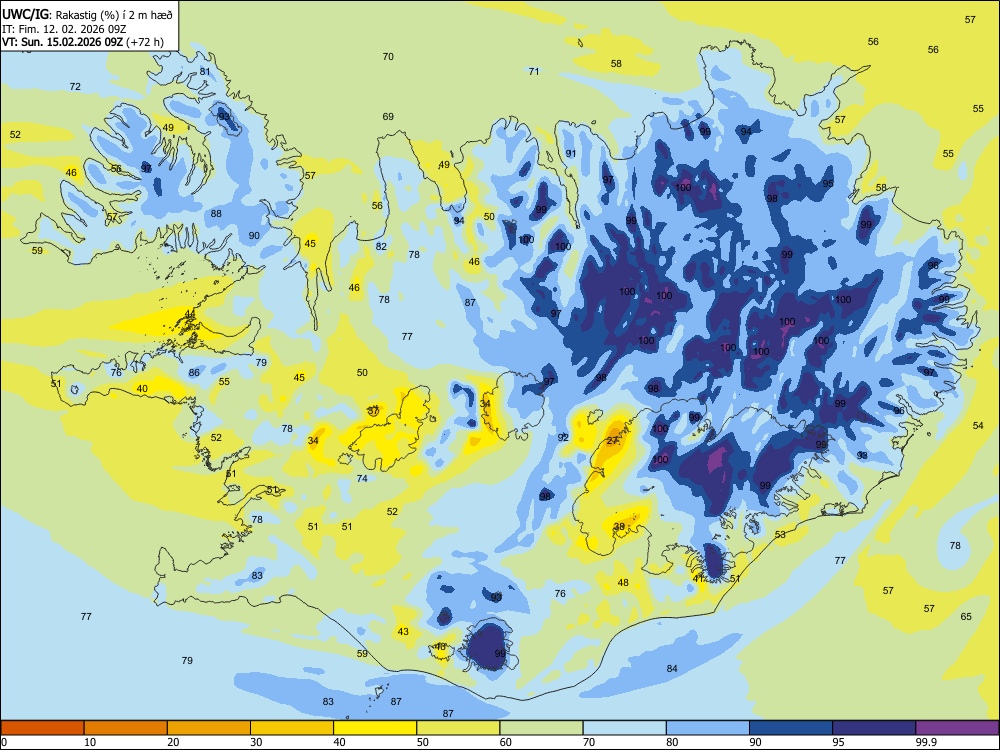Click the map humidity value '61'
The height and width of the screenshot is (750, 1000).
point(231,474)
